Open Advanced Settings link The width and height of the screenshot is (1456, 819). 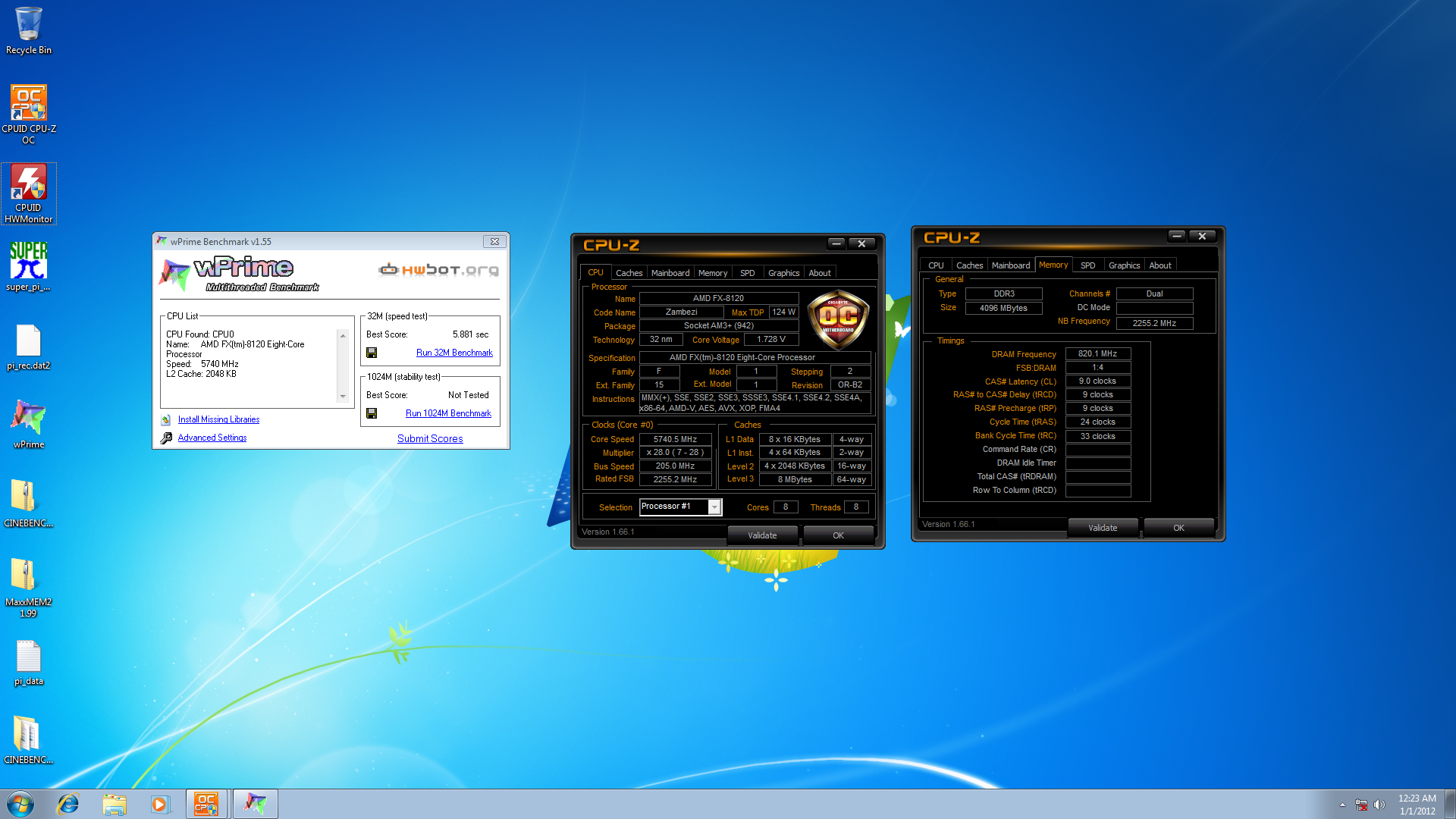(x=212, y=438)
